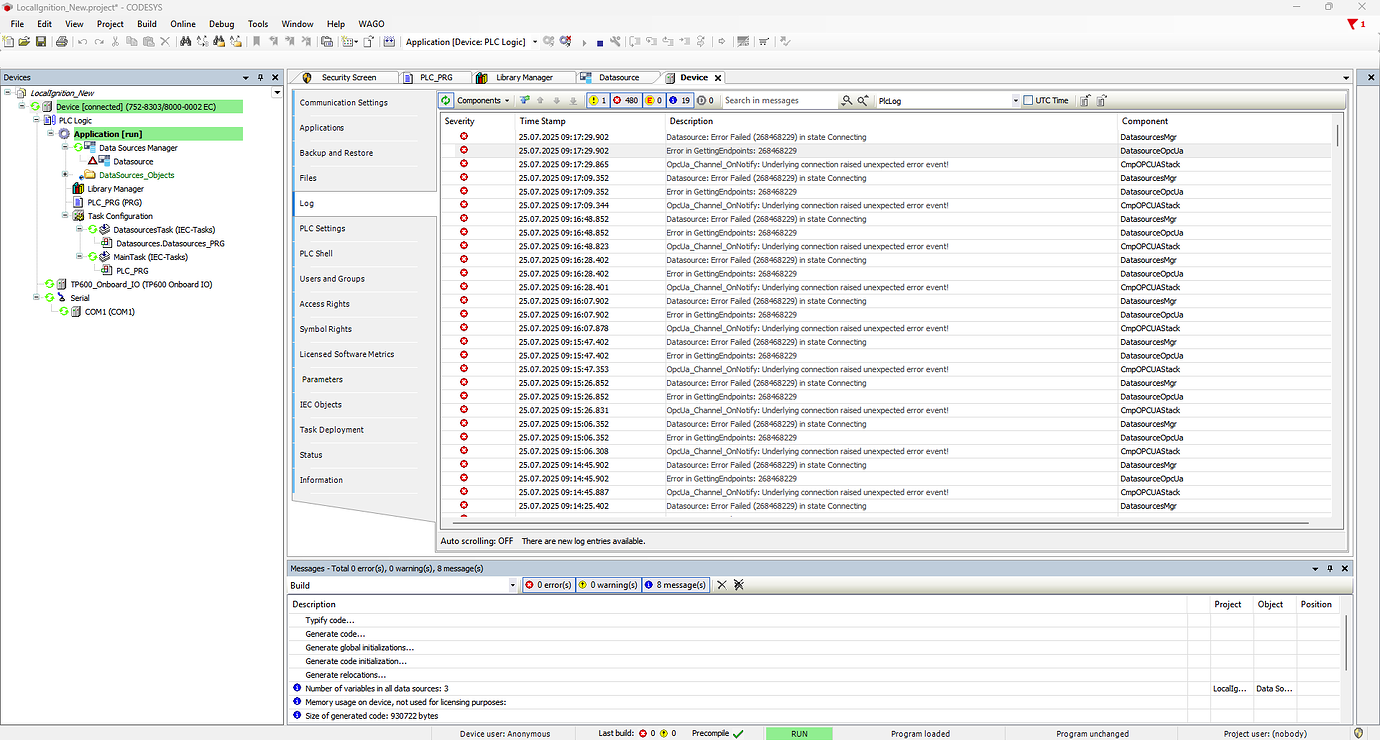Enable the UTC Time checkbox
1380x740 pixels.
[1027, 100]
